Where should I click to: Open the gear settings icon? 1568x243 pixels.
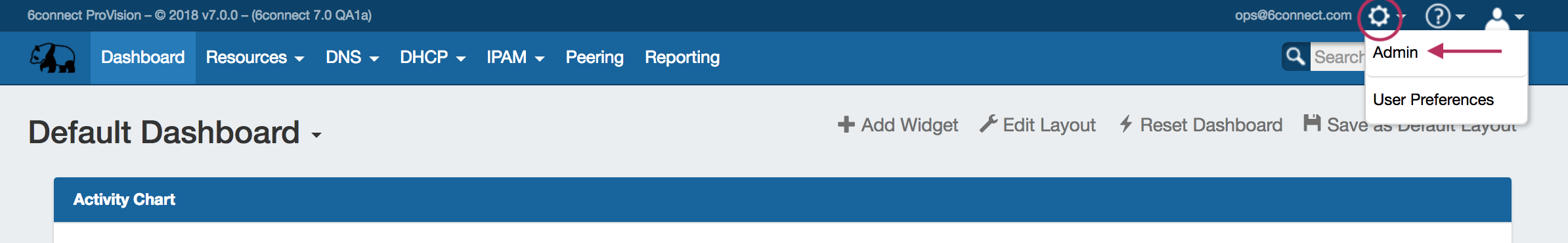tap(1378, 16)
